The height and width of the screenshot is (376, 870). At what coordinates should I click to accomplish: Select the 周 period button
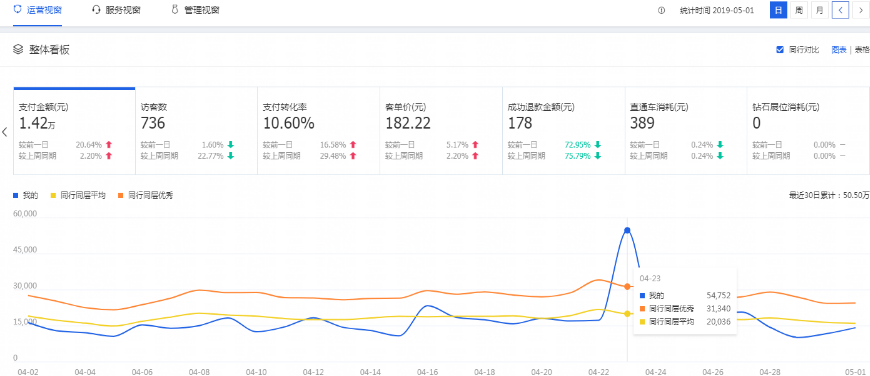coord(799,11)
